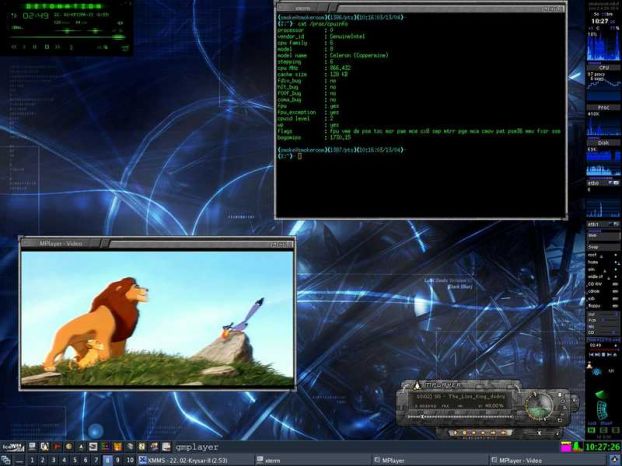Click the eject button in XMMS
The image size is (622, 466).
point(71,47)
